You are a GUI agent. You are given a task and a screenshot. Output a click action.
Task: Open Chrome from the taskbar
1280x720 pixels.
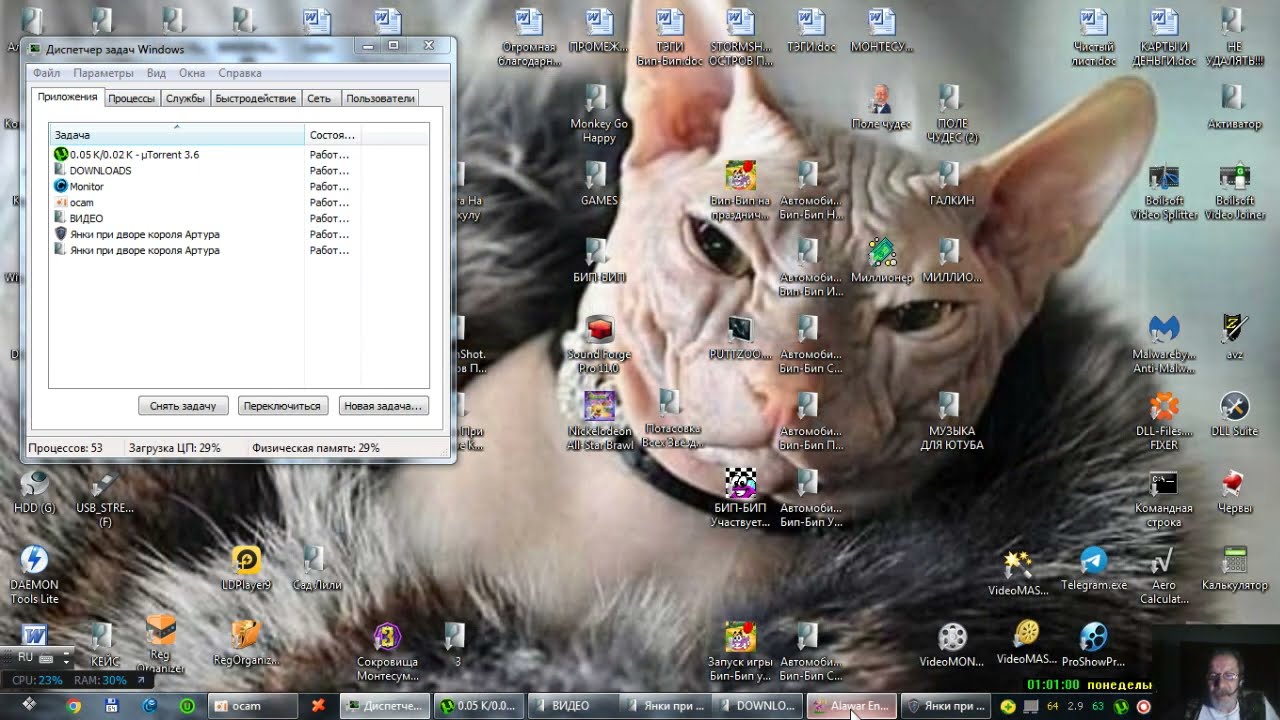pos(73,706)
